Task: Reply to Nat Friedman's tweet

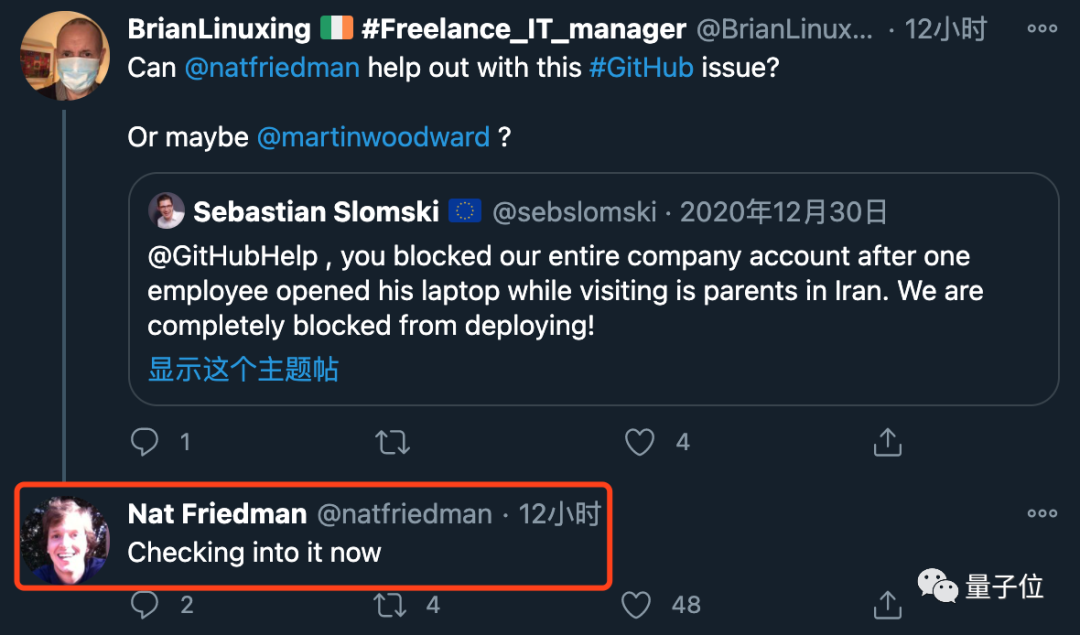Action: click(x=146, y=604)
